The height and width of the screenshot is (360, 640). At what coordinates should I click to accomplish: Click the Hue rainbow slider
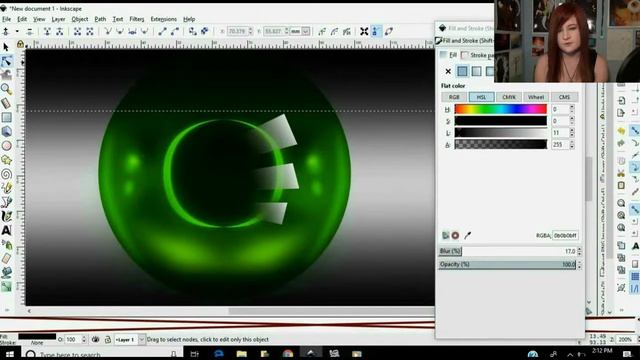point(500,109)
